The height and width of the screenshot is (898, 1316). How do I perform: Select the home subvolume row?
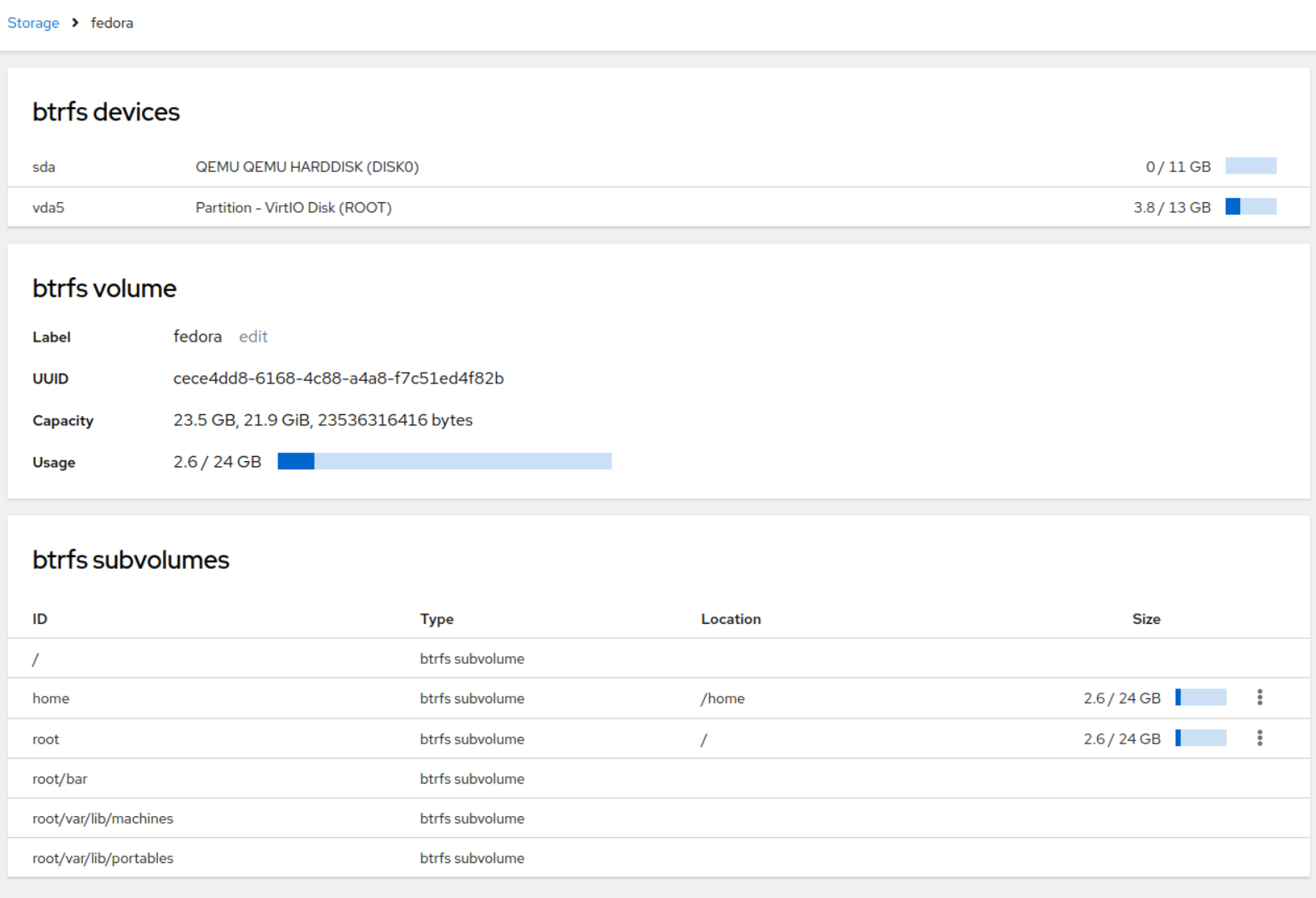(x=51, y=698)
